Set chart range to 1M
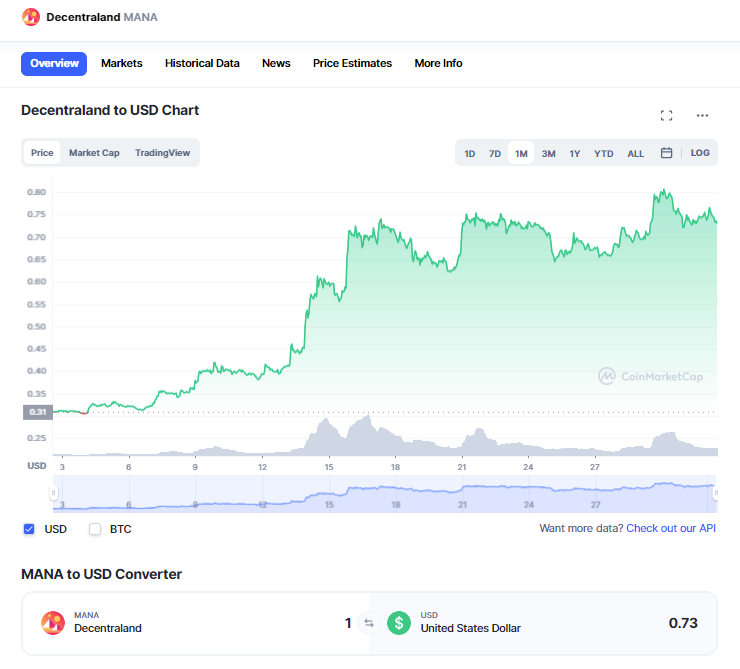 coord(521,153)
